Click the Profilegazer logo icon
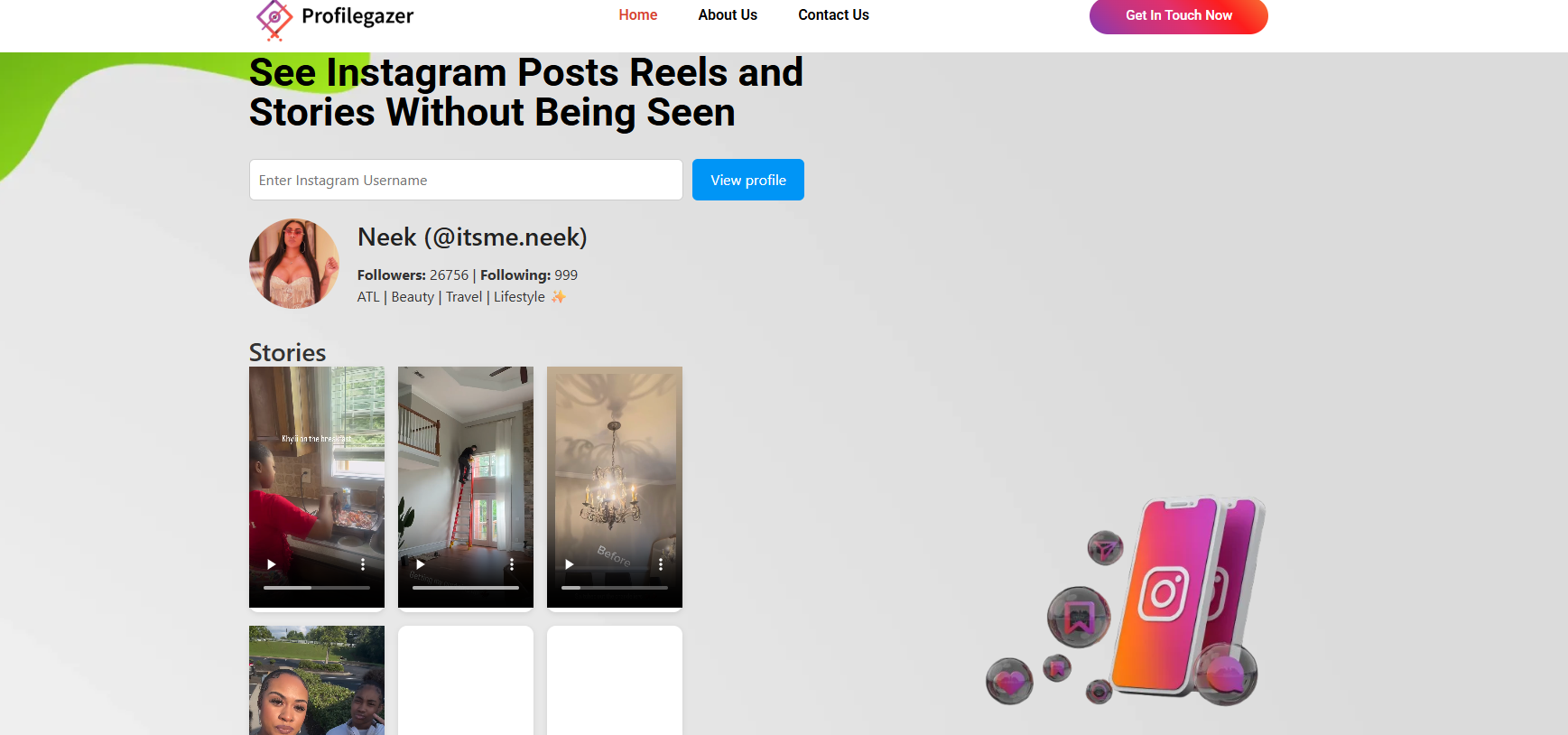1568x735 pixels. click(x=274, y=20)
